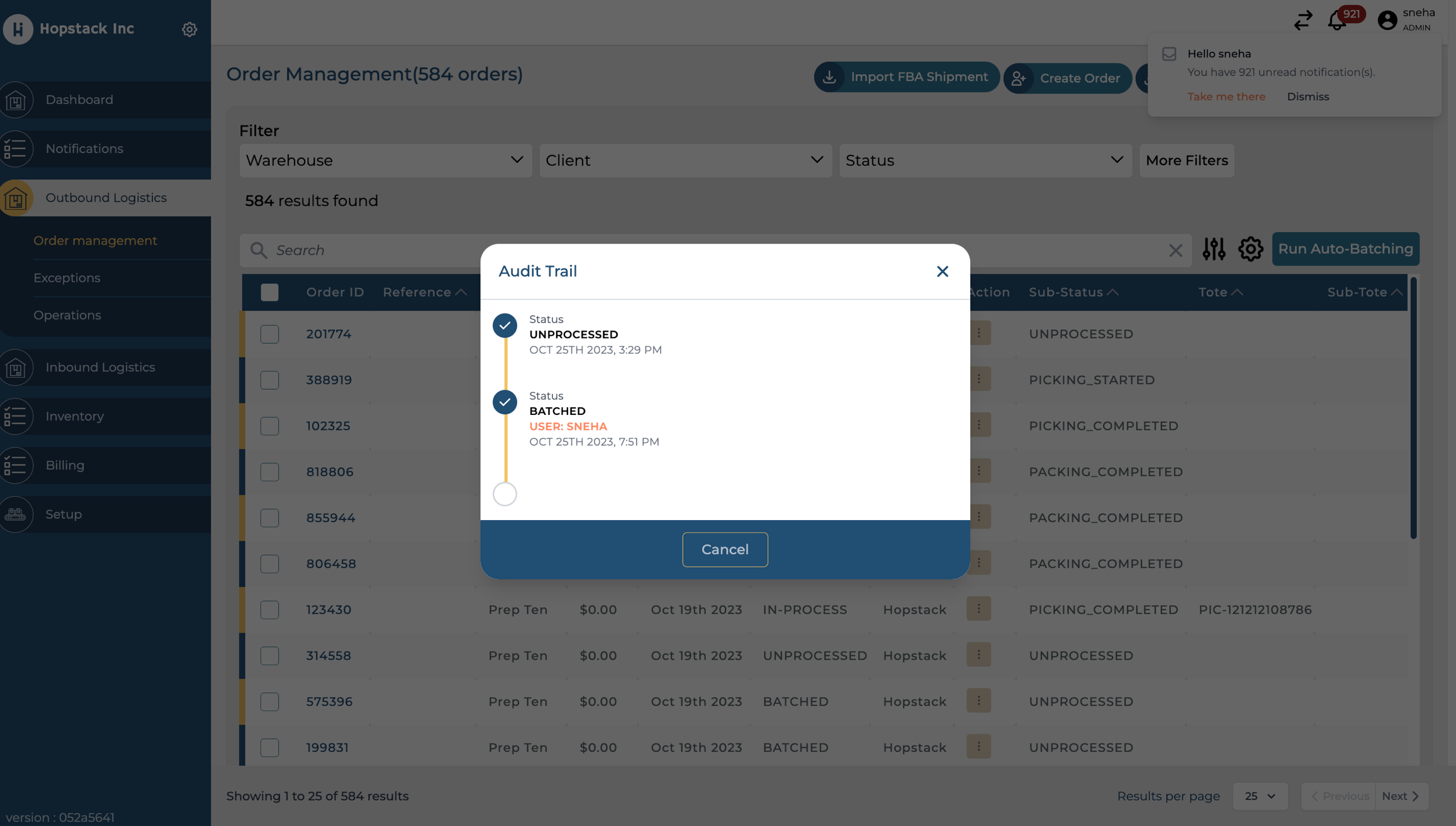The width and height of the screenshot is (1456, 826).
Task: Clear search with the X icon
Action: pyautogui.click(x=1175, y=251)
